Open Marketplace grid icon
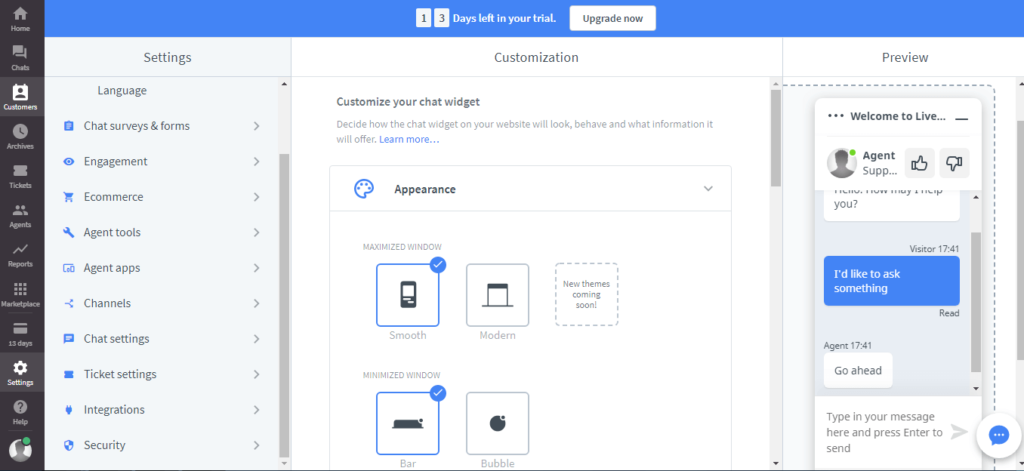This screenshot has width=1024, height=471. 20,289
